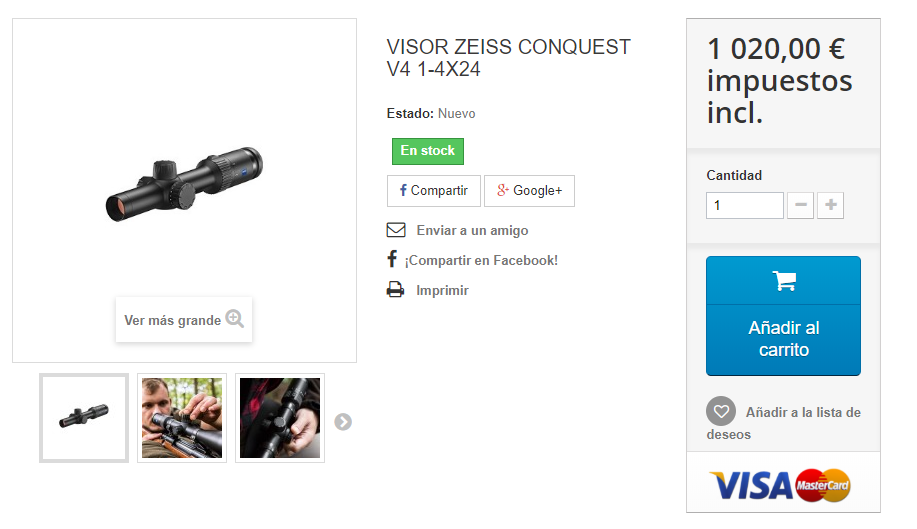Add product with Añadir al carrito
Viewport: 917px width, 529px height.
[784, 316]
